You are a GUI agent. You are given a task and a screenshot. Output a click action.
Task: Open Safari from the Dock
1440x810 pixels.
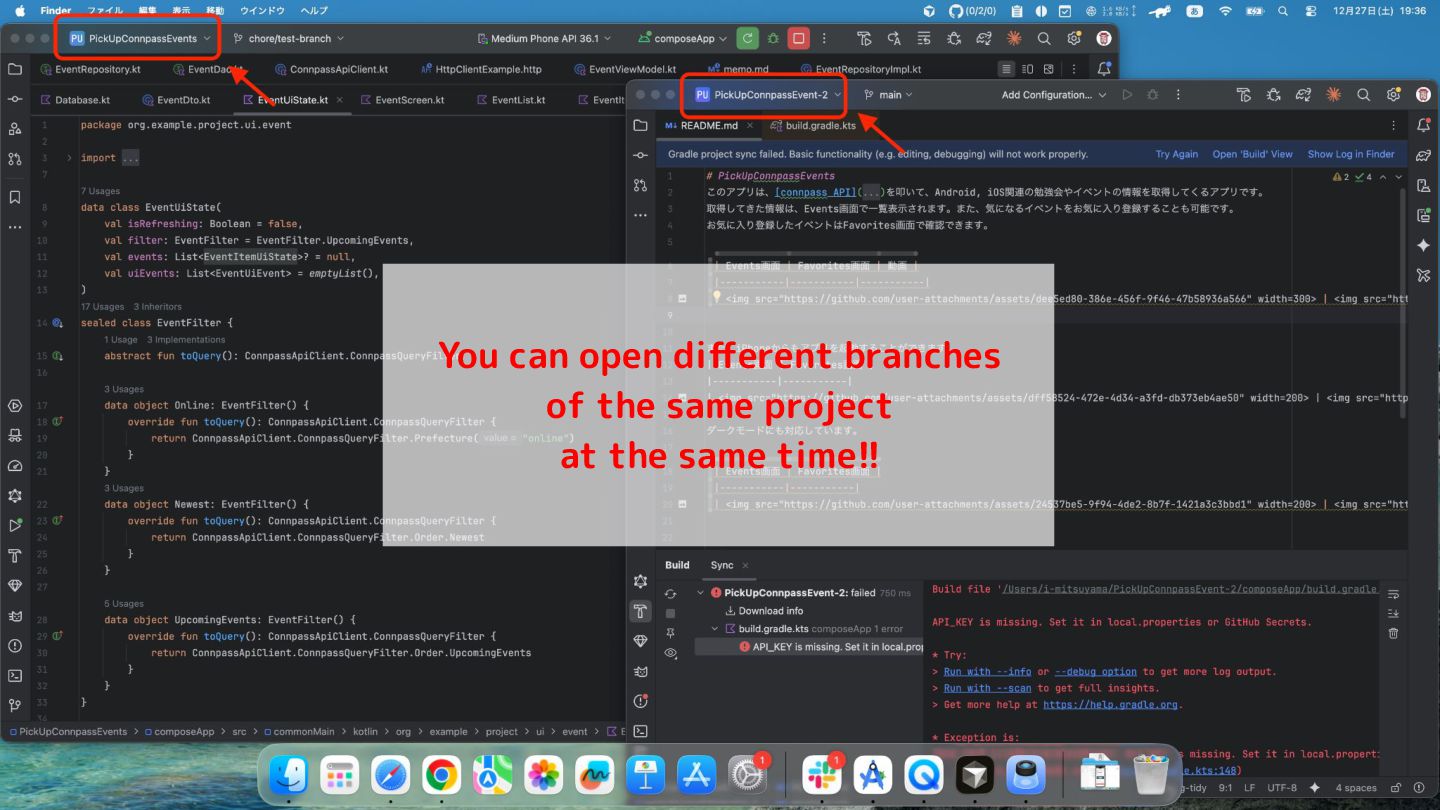tap(390, 775)
